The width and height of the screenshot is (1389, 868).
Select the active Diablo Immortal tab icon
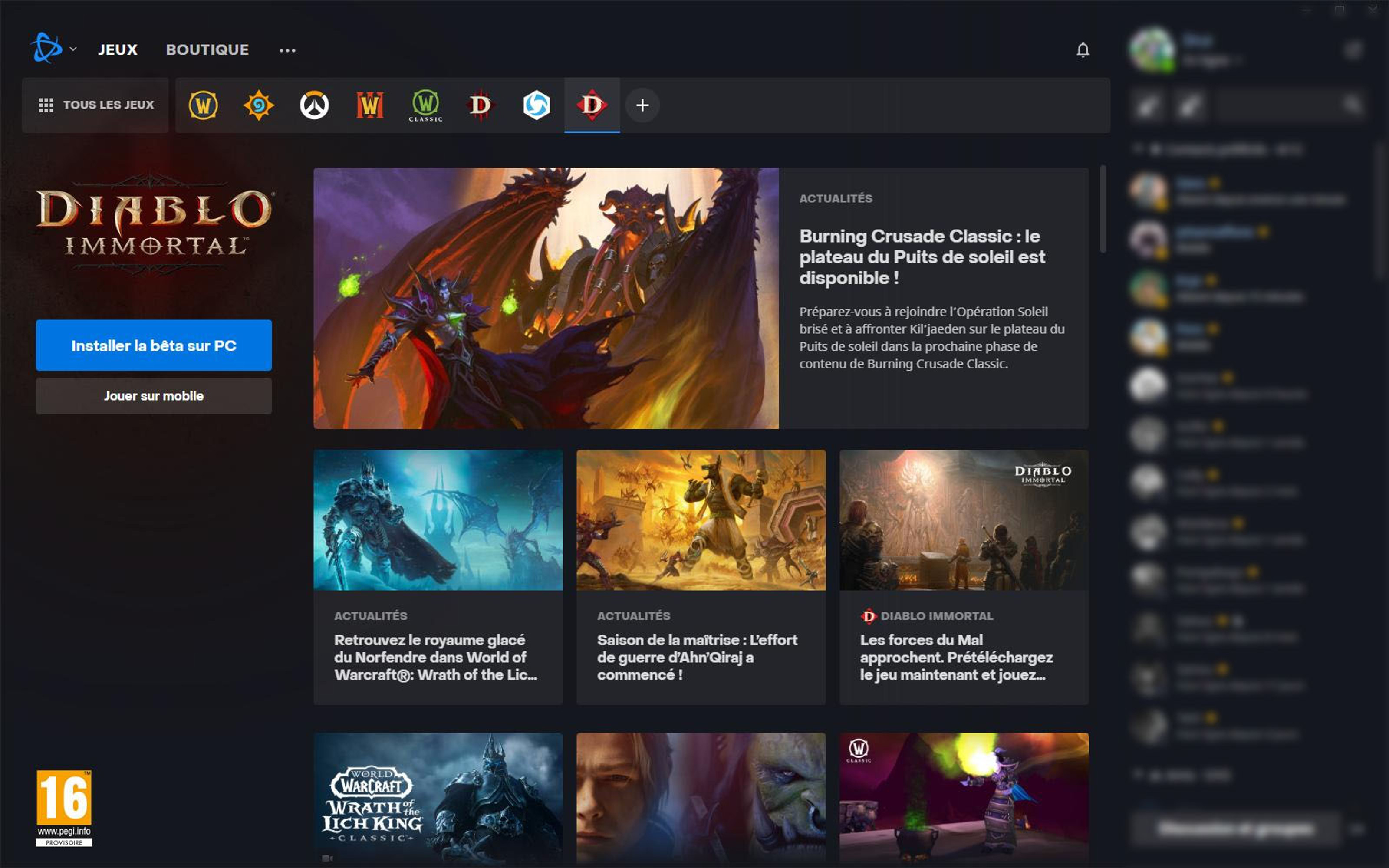coord(592,105)
